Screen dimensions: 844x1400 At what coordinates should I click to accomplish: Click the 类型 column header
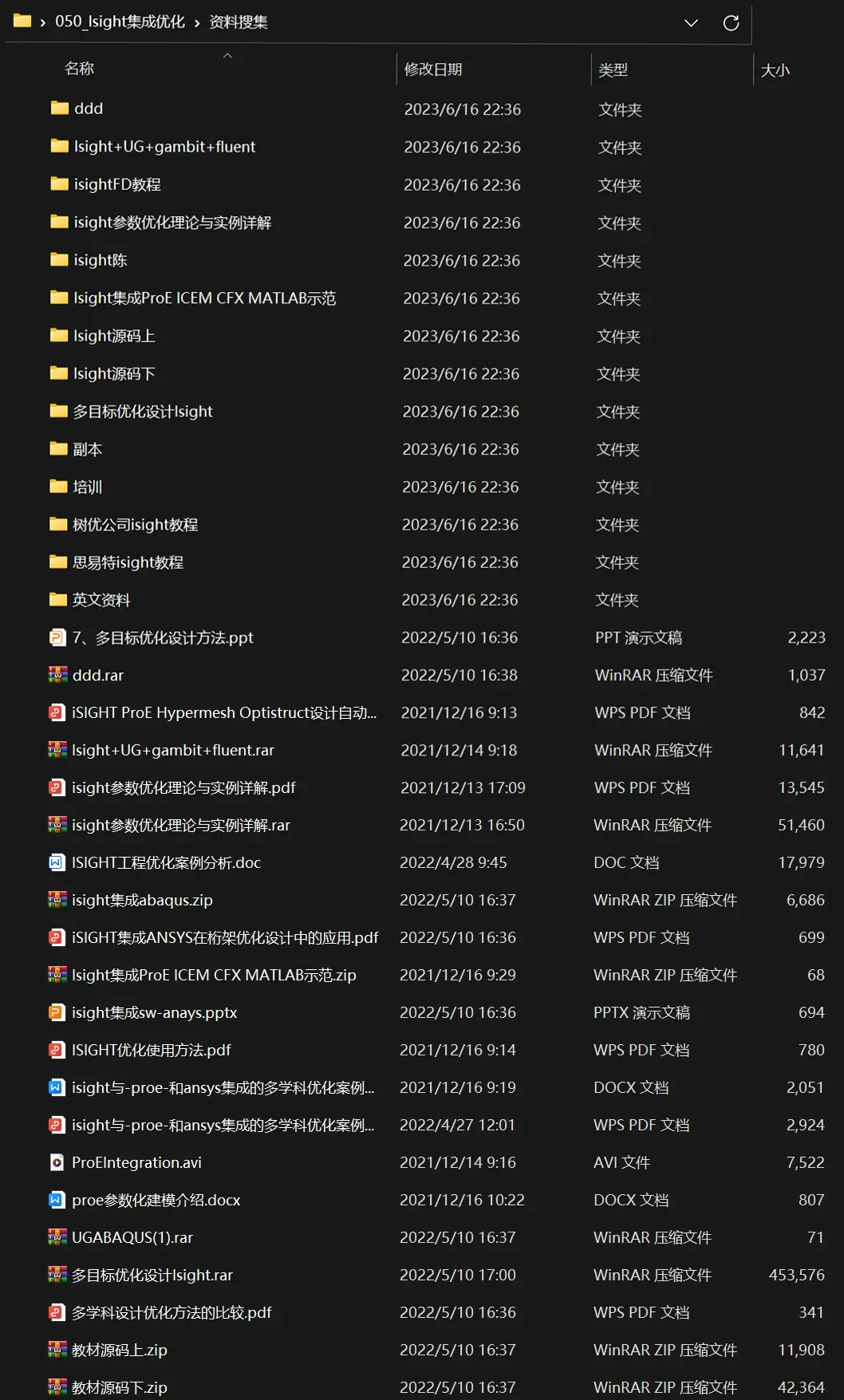[x=613, y=70]
